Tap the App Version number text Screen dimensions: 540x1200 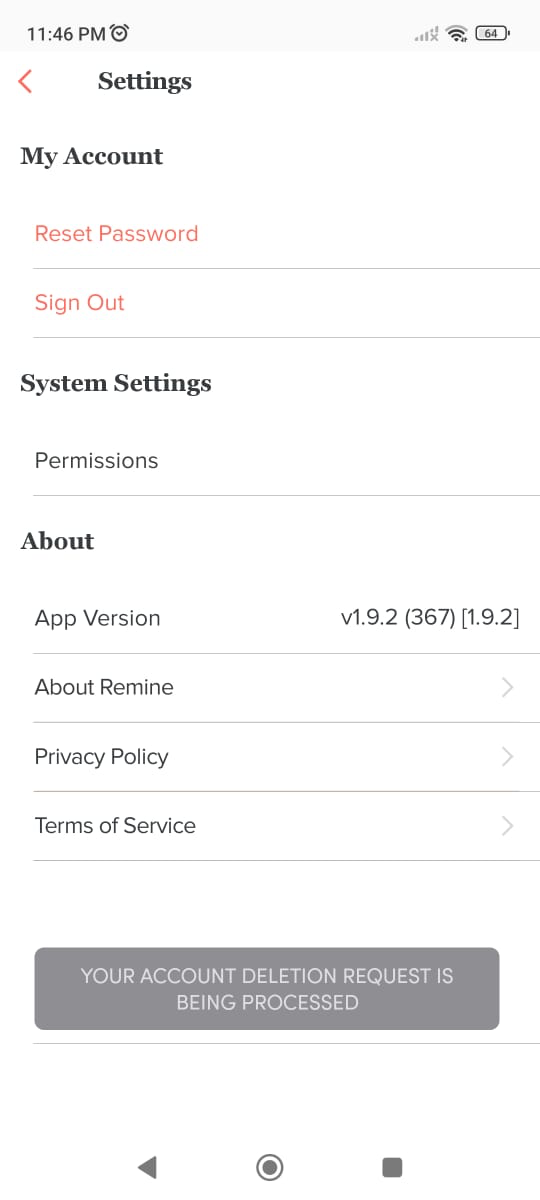430,618
